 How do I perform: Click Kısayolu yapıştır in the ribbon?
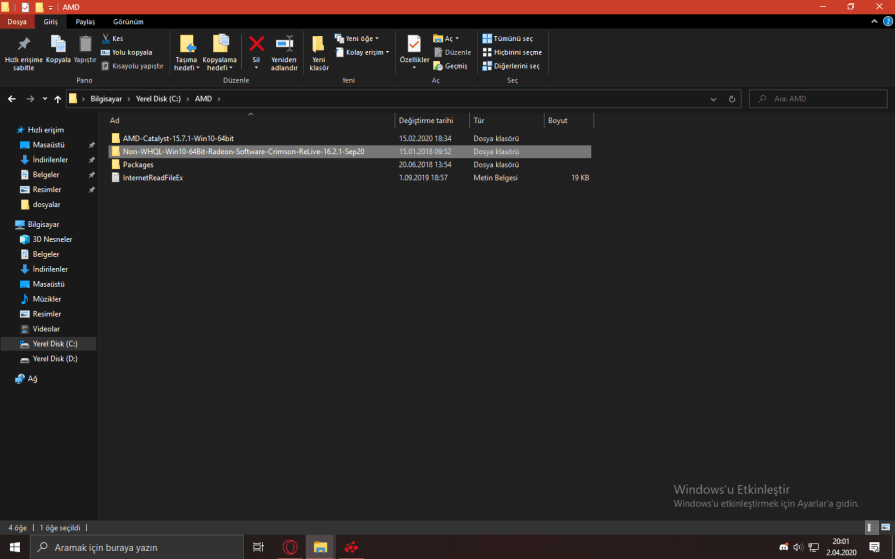click(x=132, y=66)
